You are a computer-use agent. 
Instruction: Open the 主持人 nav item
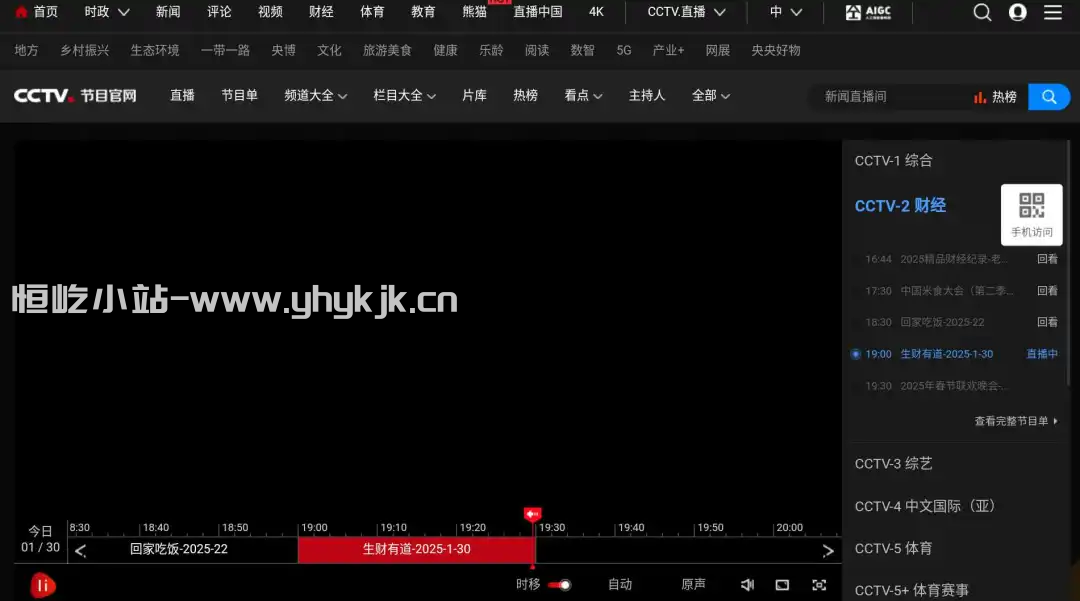point(647,96)
